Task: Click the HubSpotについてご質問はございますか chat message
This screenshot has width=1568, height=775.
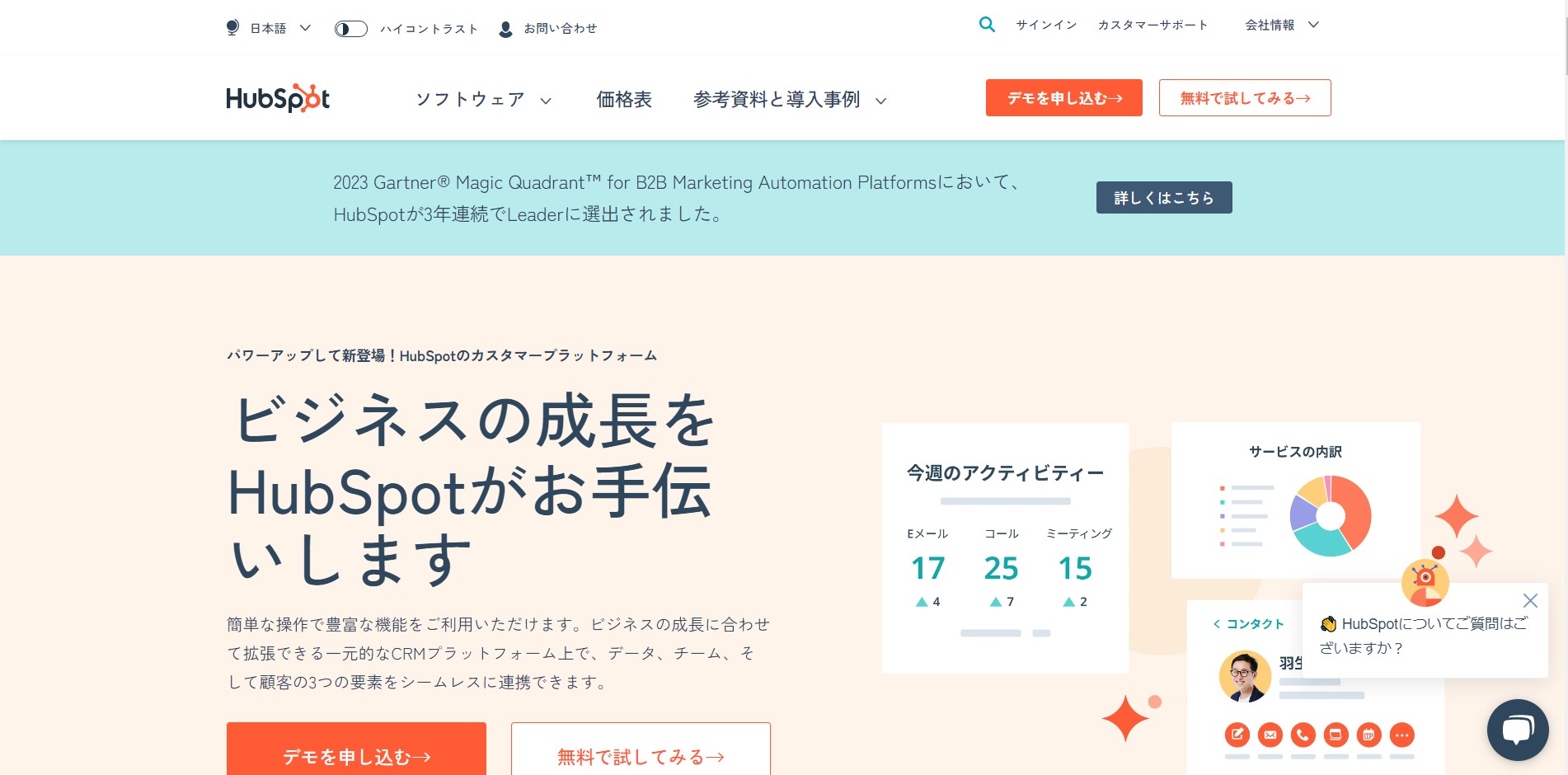Action: coord(1424,636)
